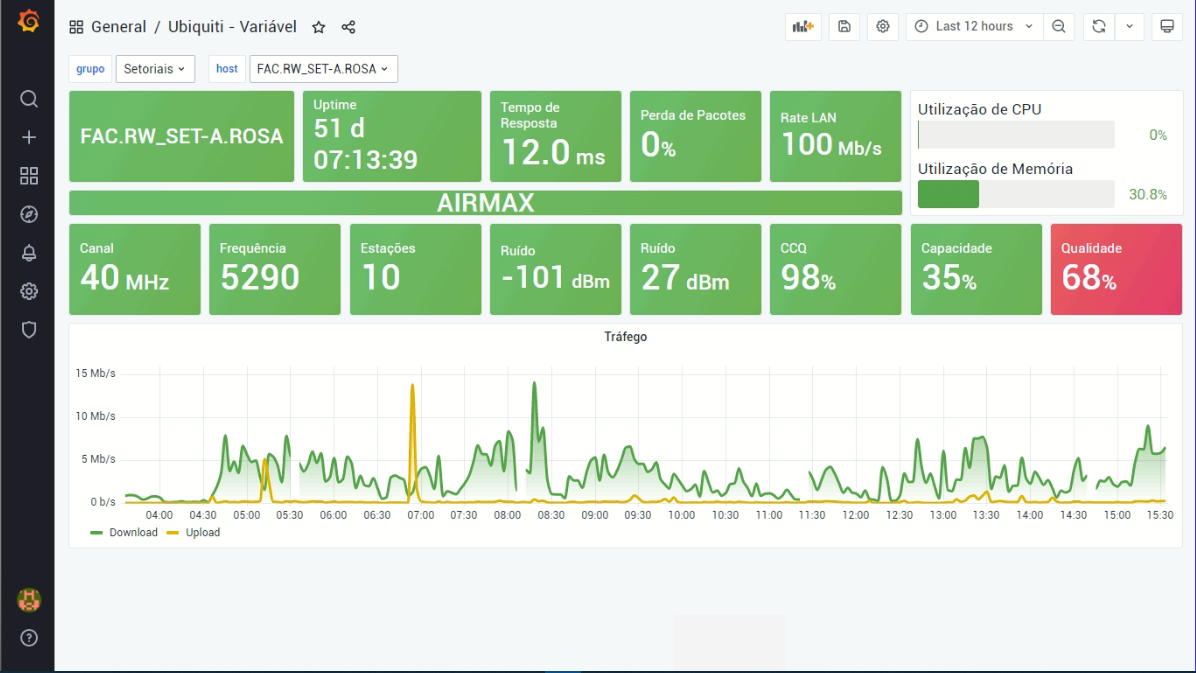Open the Last 12 hours time picker
Screen dimensions: 1196x673
974,27
